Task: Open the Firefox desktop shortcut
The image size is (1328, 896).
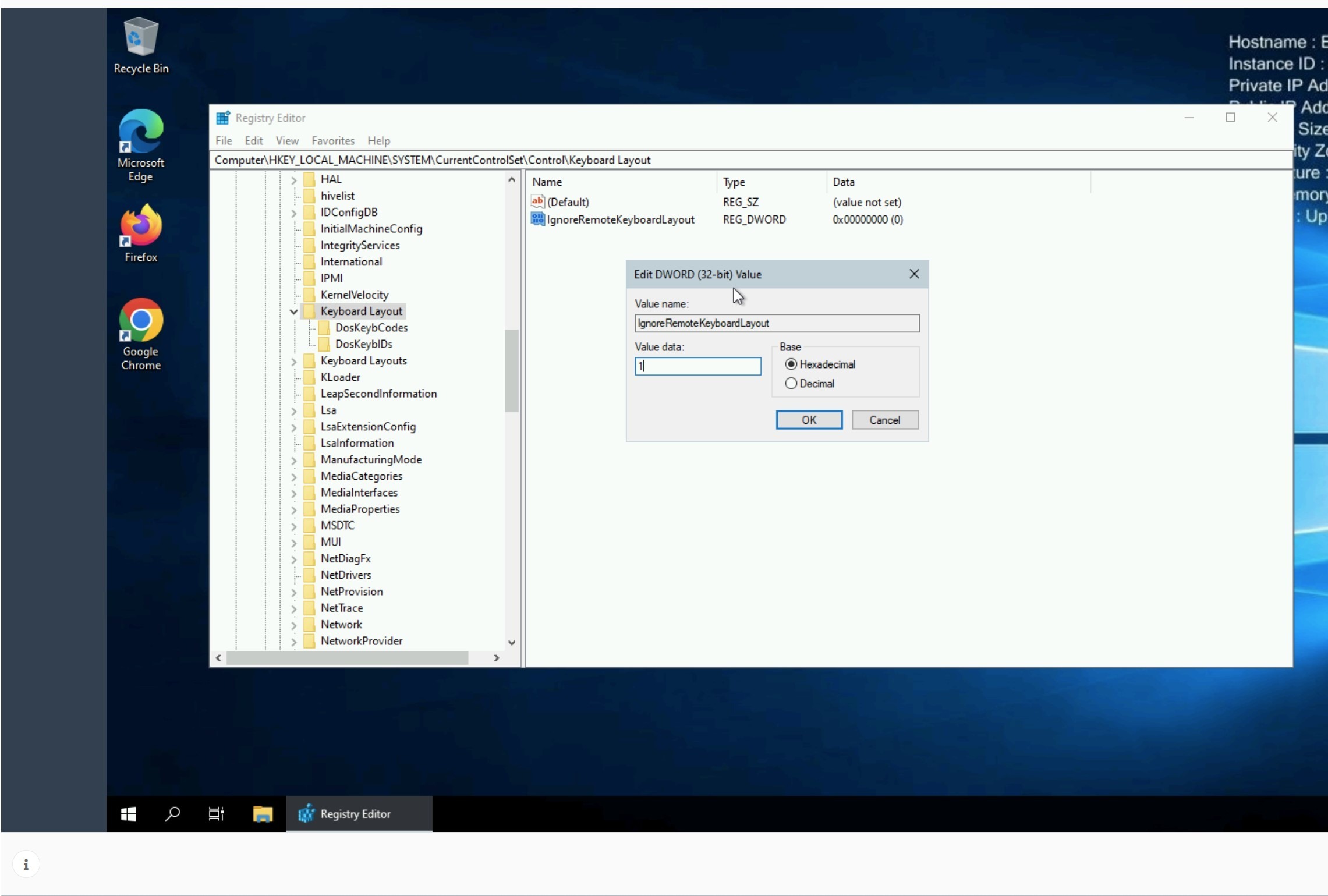Action: pyautogui.click(x=140, y=233)
